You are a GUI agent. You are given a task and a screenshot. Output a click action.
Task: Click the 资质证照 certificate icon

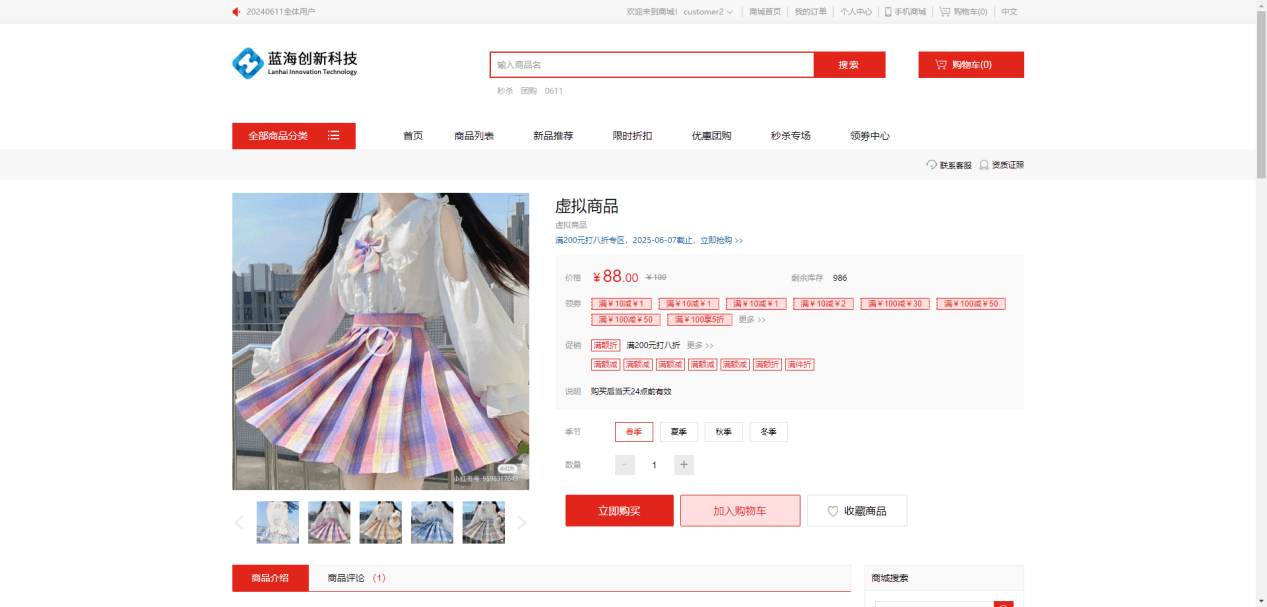click(984, 165)
